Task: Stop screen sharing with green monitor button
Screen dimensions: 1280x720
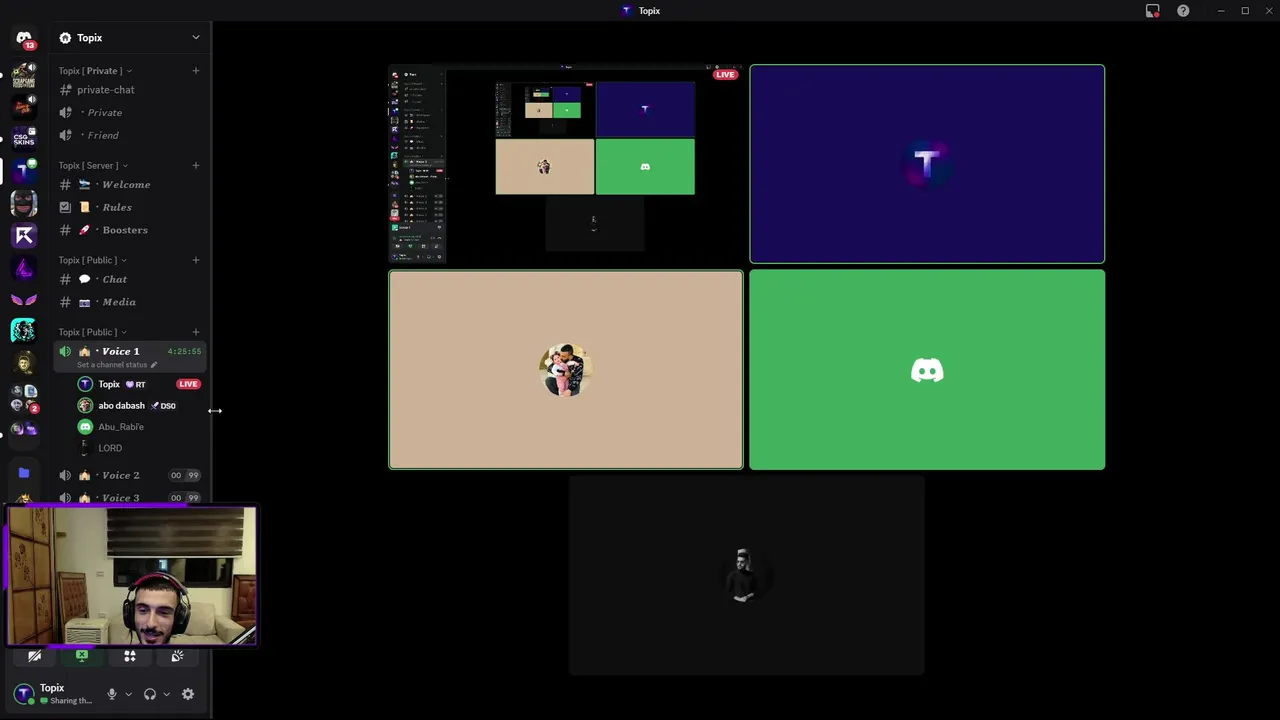Action: coord(82,656)
